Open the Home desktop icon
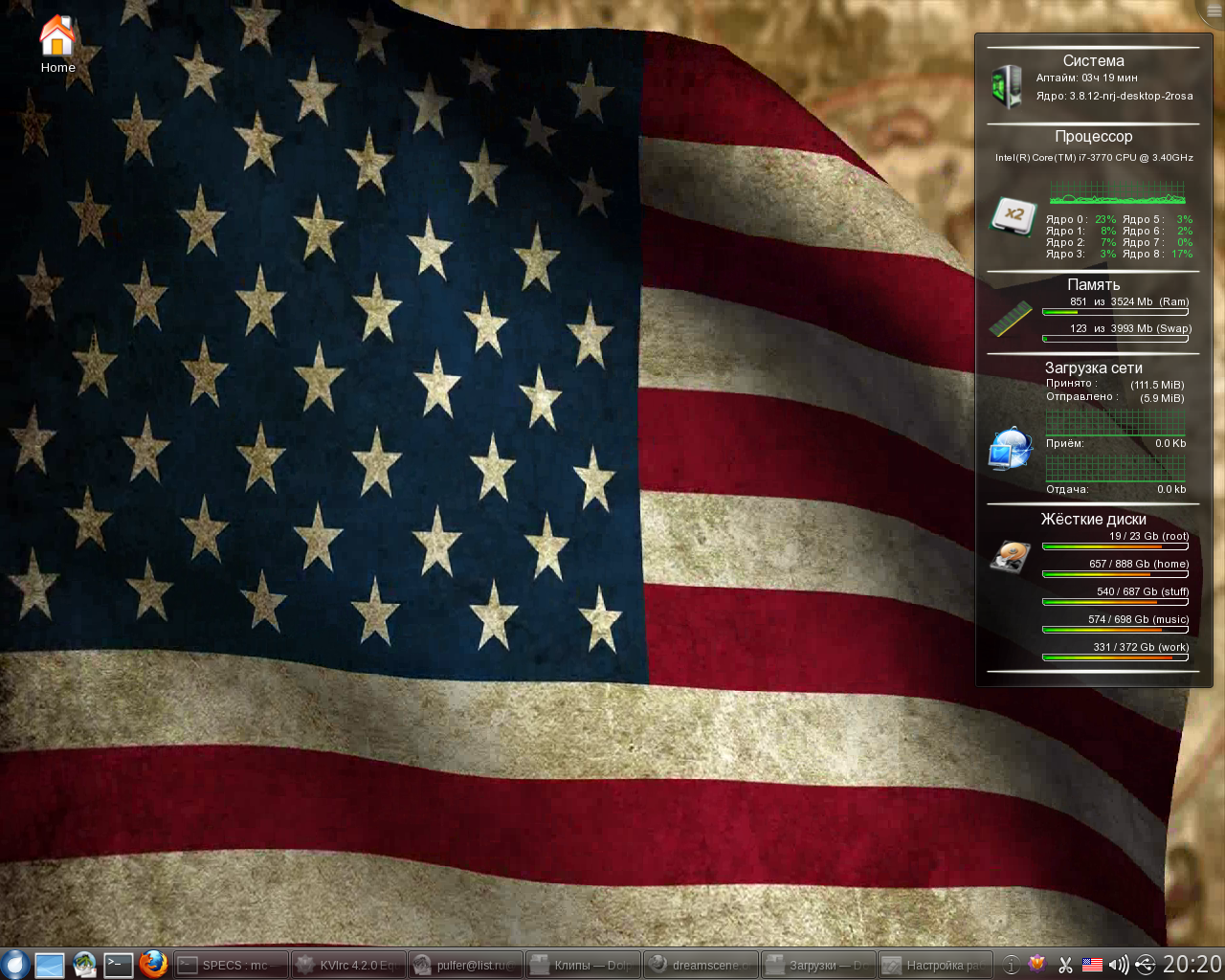Image resolution: width=1225 pixels, height=980 pixels. pyautogui.click(x=57, y=45)
